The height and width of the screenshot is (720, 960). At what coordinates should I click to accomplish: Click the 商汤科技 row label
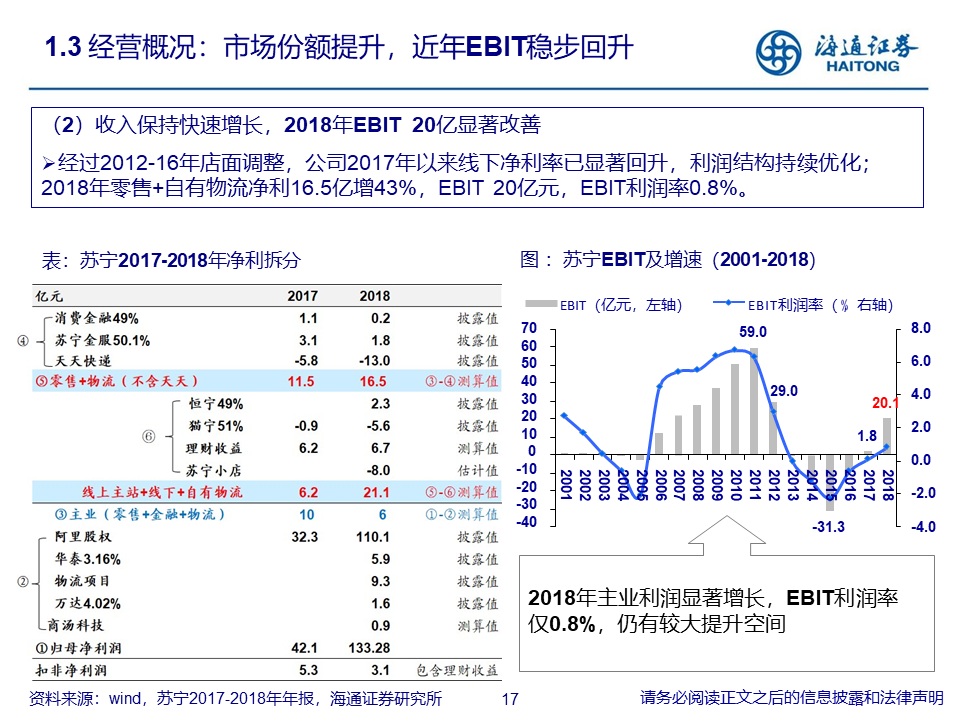click(x=76, y=626)
